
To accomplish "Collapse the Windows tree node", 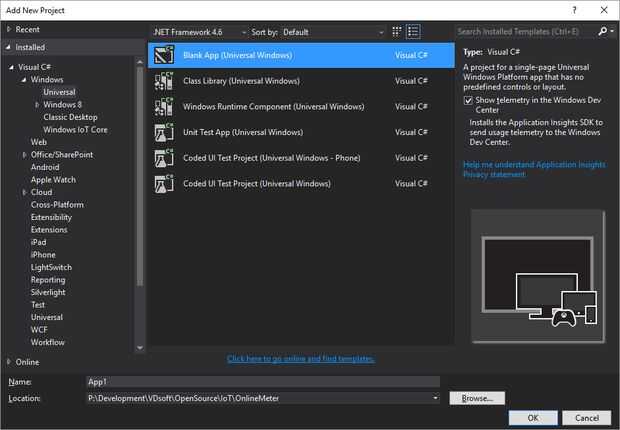I will pos(24,80).
